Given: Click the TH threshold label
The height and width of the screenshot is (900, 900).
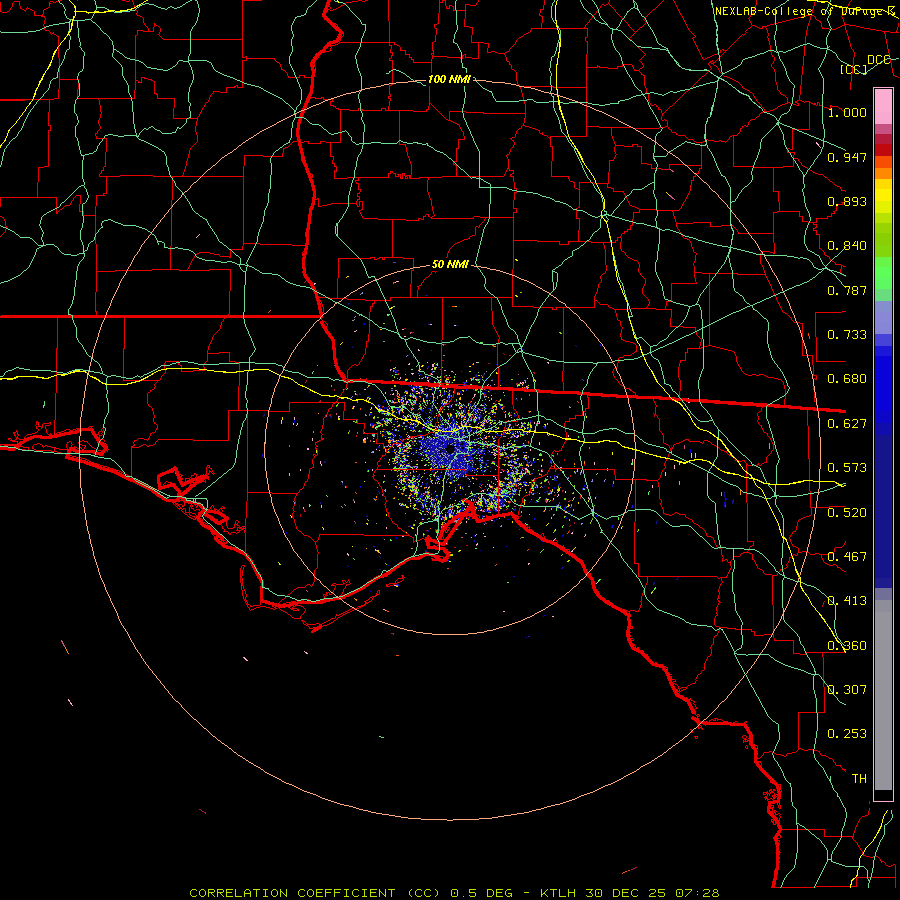Looking at the screenshot, I should 859,778.
